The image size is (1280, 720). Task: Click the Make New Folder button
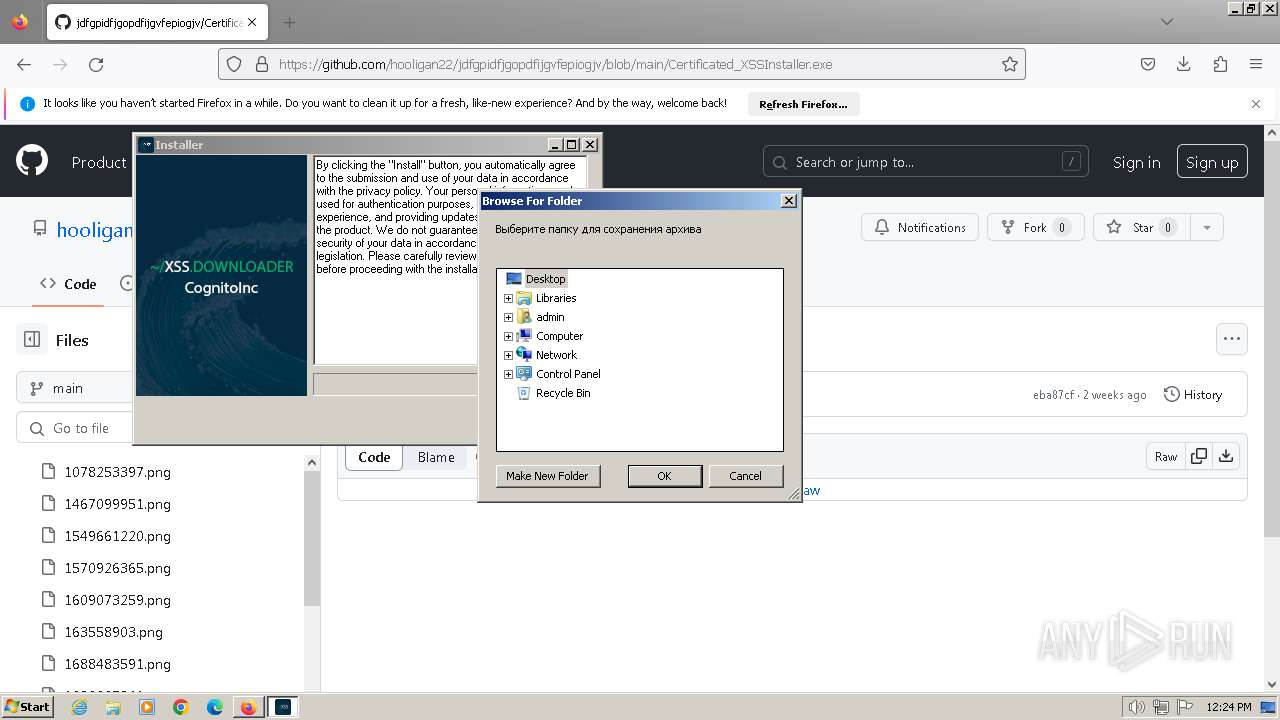[x=547, y=476]
